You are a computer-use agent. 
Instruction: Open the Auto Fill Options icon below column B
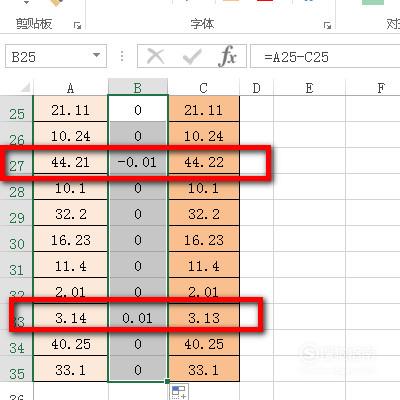pos(180,392)
